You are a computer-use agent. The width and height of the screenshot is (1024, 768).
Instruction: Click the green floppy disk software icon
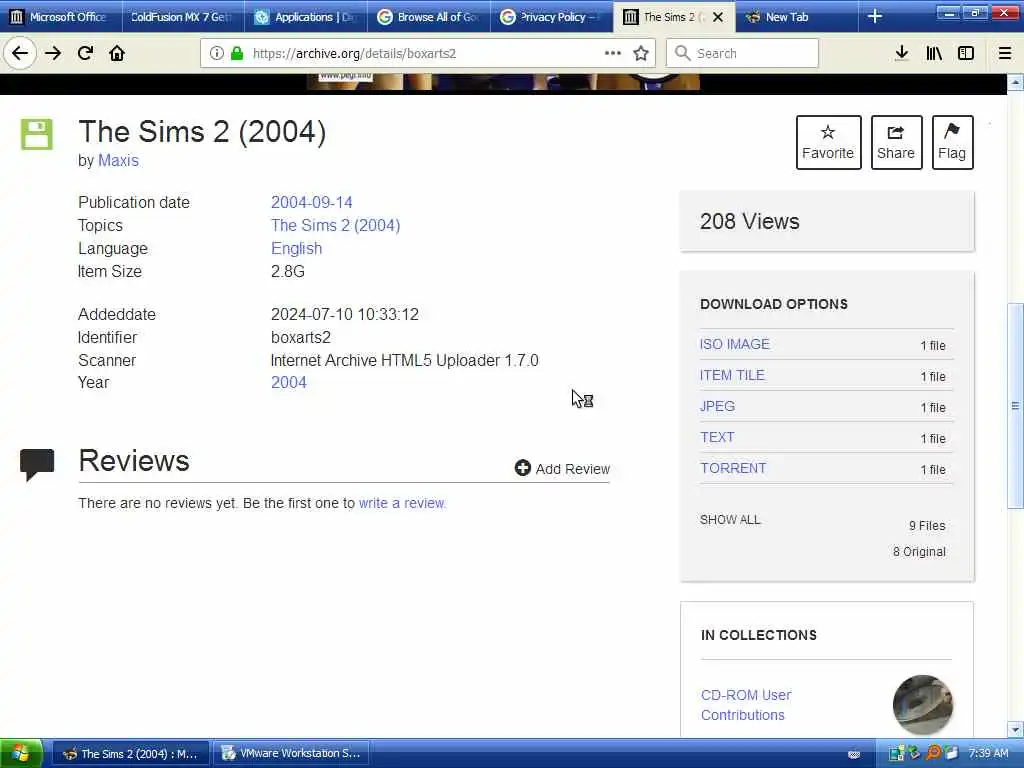click(37, 135)
